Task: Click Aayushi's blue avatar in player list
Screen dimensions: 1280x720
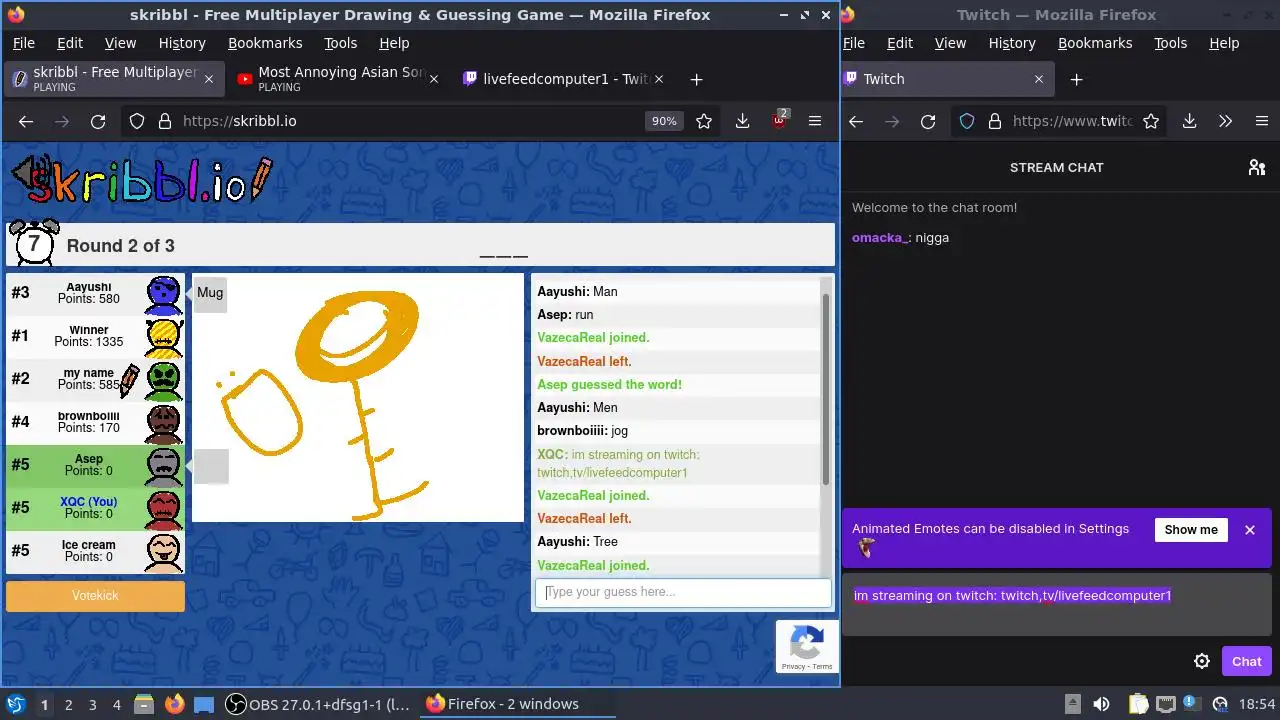Action: 164,293
